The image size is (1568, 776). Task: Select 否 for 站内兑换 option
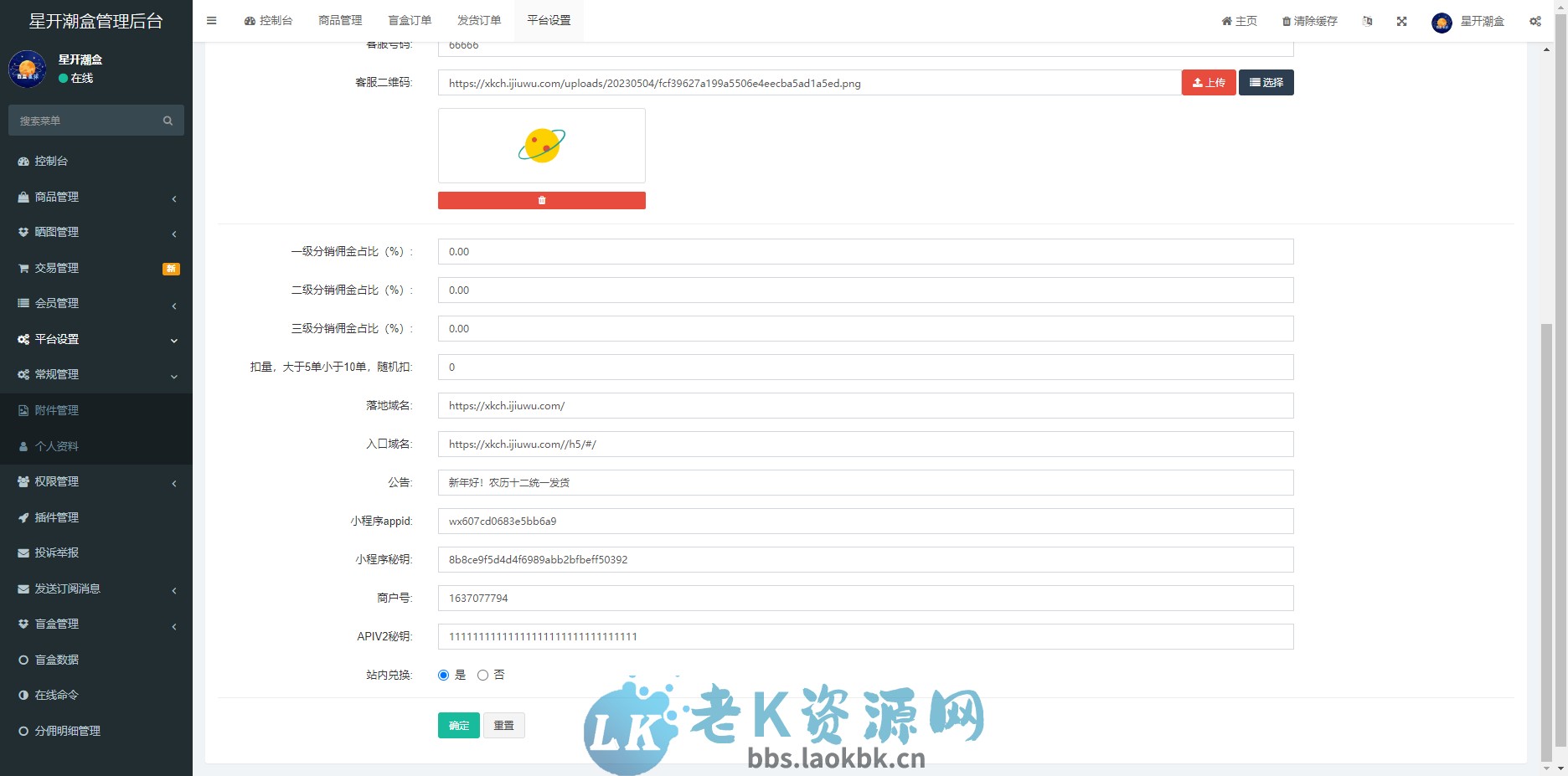coord(482,675)
